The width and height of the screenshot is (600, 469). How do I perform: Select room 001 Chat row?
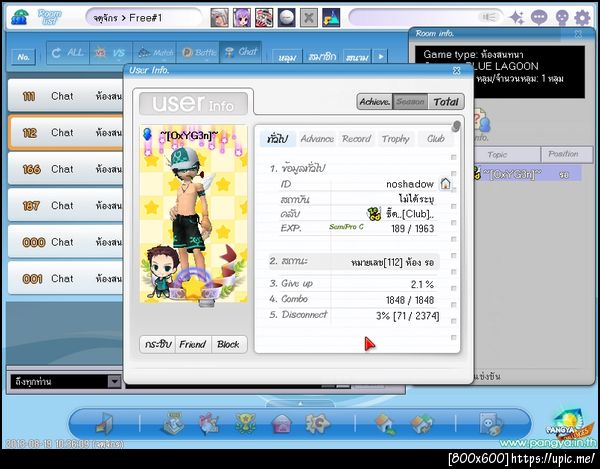click(65, 278)
